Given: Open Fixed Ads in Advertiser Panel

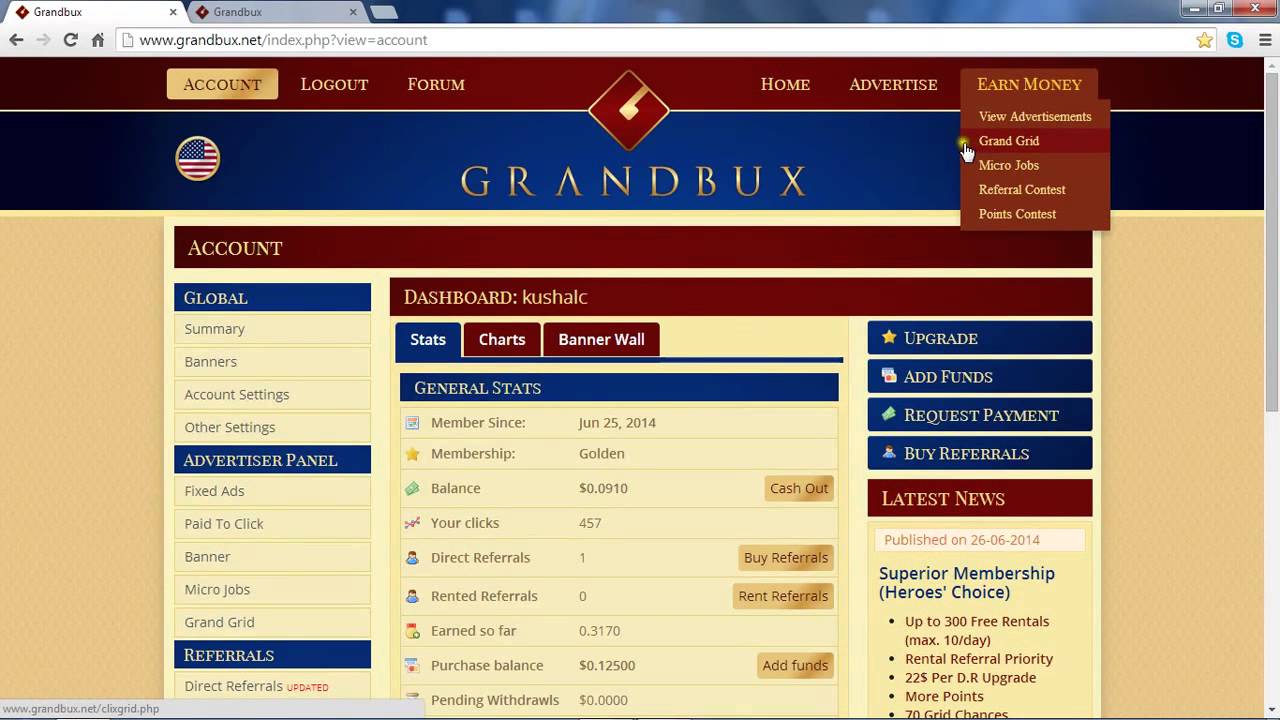Looking at the screenshot, I should point(272,491).
